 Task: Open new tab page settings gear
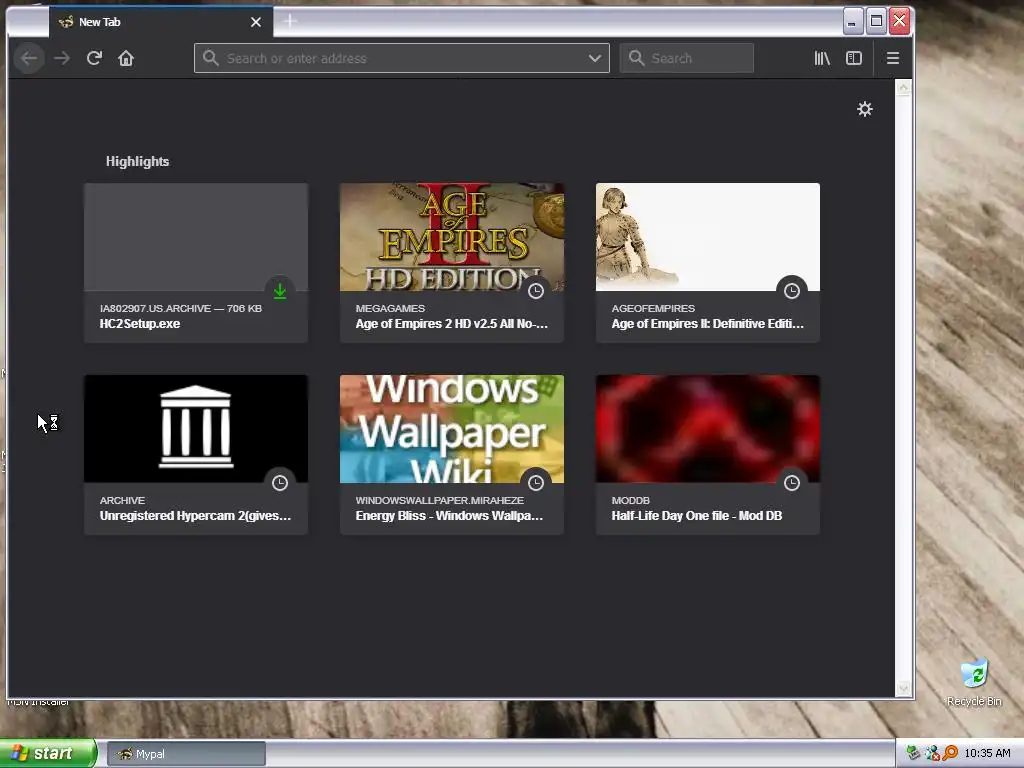[865, 109]
